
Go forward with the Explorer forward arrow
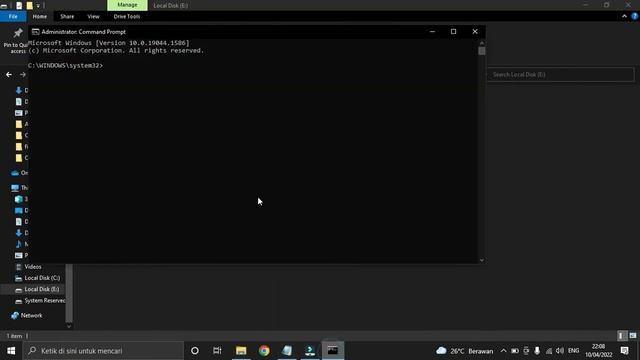(x=23, y=75)
